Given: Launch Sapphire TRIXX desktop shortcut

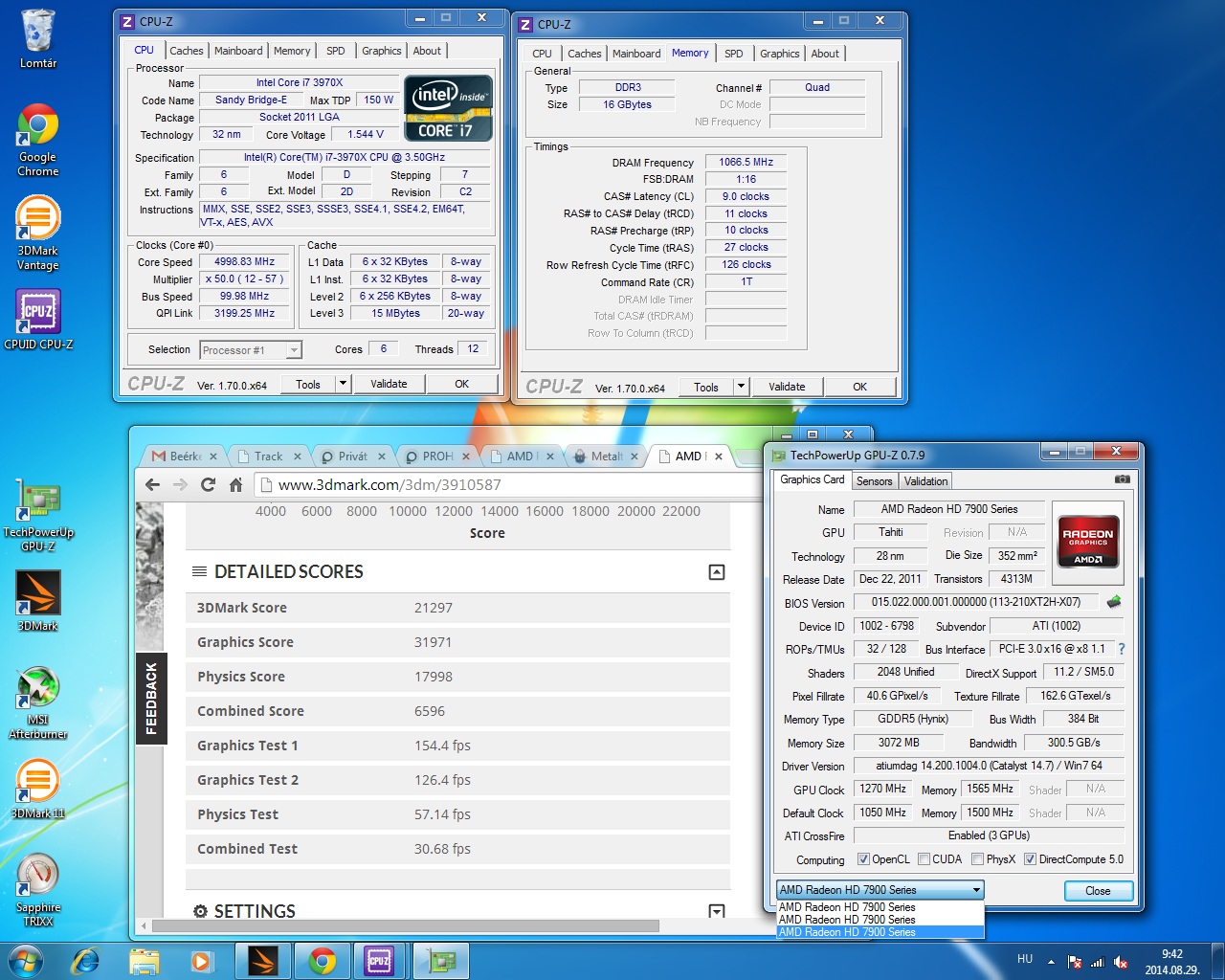Looking at the screenshot, I should pos(38,890).
